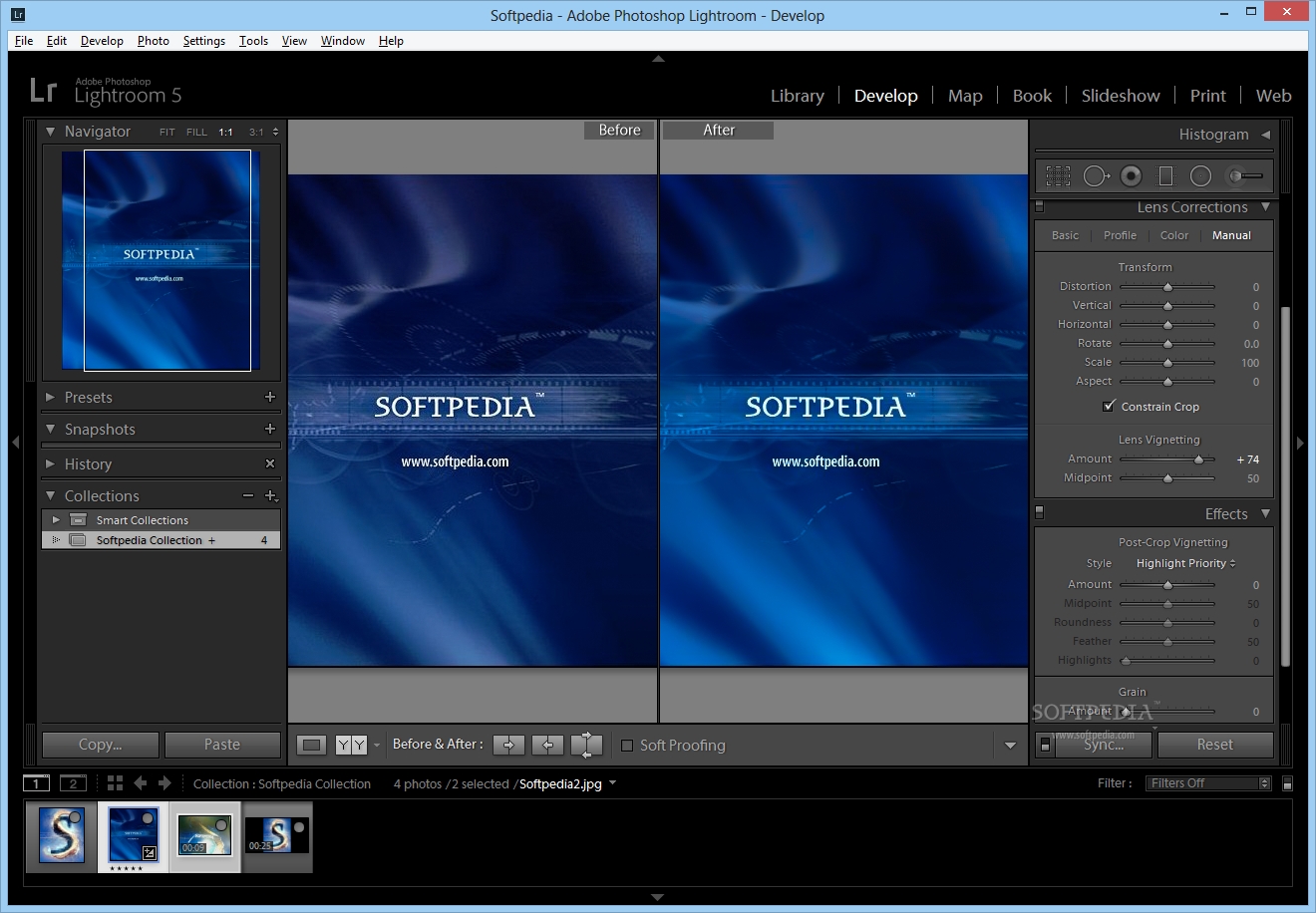The image size is (1316, 913).
Task: Open filmstrip grid view icon
Action: [115, 783]
